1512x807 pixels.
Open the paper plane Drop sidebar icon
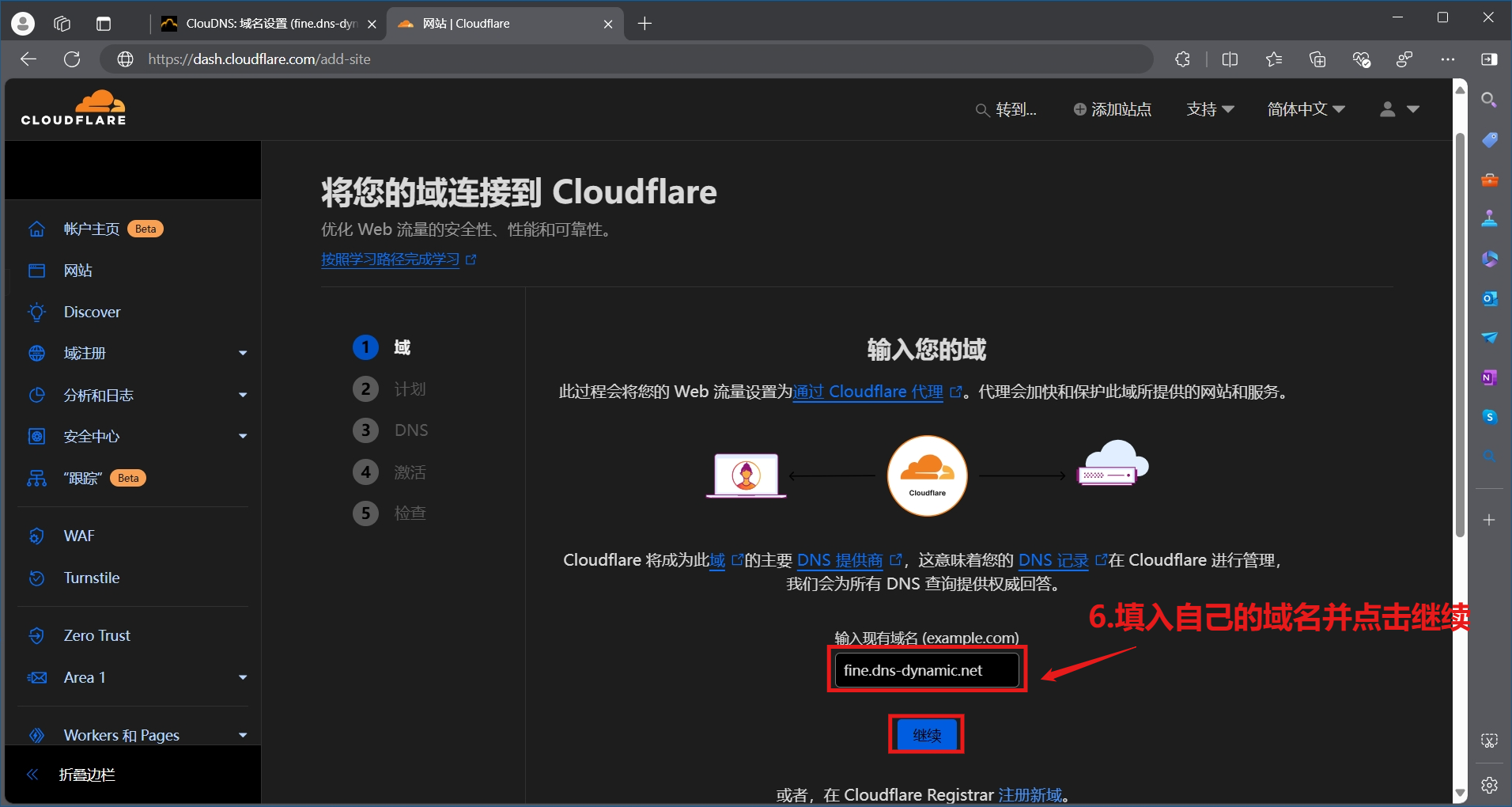(1489, 338)
